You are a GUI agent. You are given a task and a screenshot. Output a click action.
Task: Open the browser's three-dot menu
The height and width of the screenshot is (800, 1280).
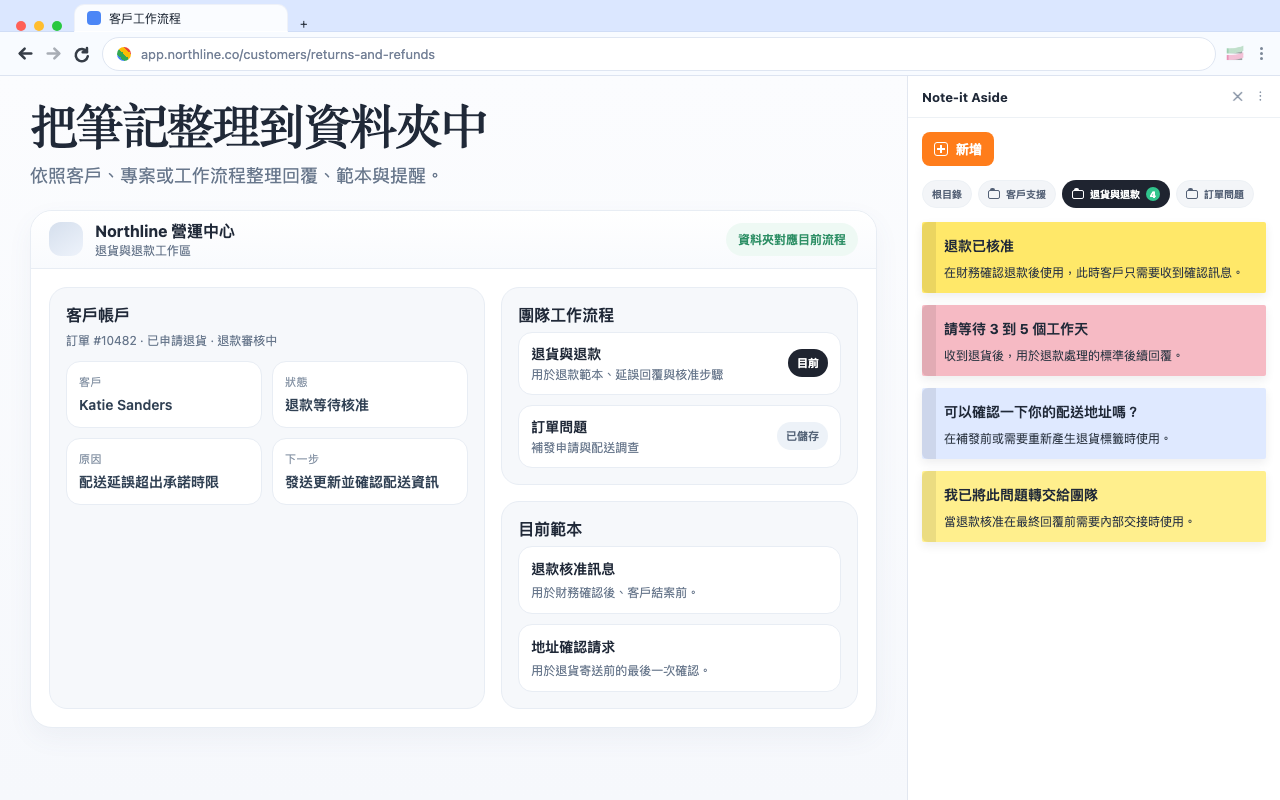tap(1261, 53)
